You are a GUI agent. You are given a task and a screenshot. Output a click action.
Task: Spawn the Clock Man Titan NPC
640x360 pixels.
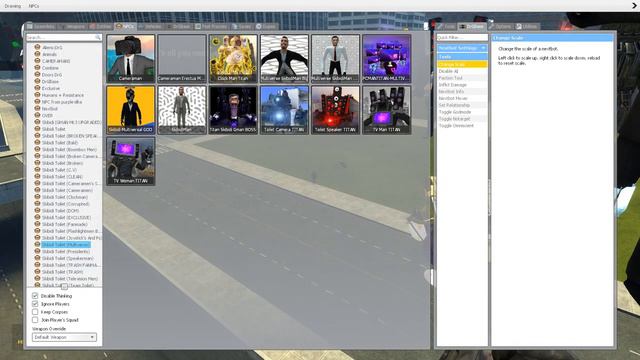[x=233, y=58]
